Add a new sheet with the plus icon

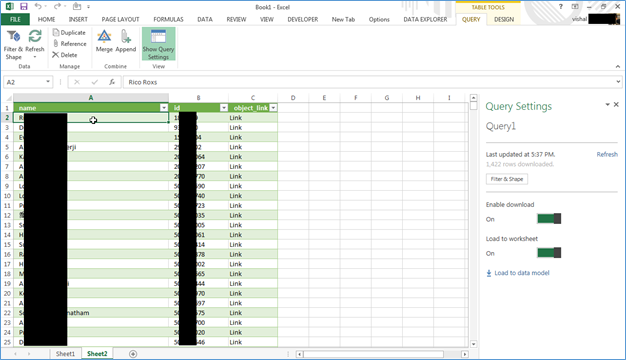click(x=133, y=354)
